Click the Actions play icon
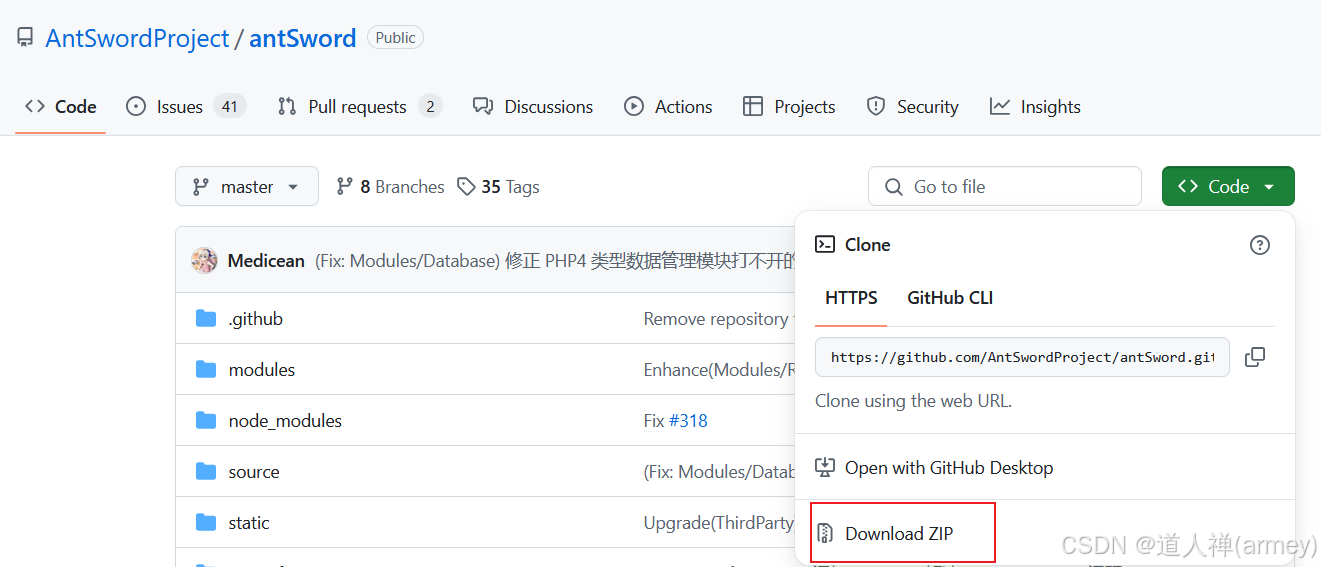This screenshot has width=1321, height=567. pos(634,106)
